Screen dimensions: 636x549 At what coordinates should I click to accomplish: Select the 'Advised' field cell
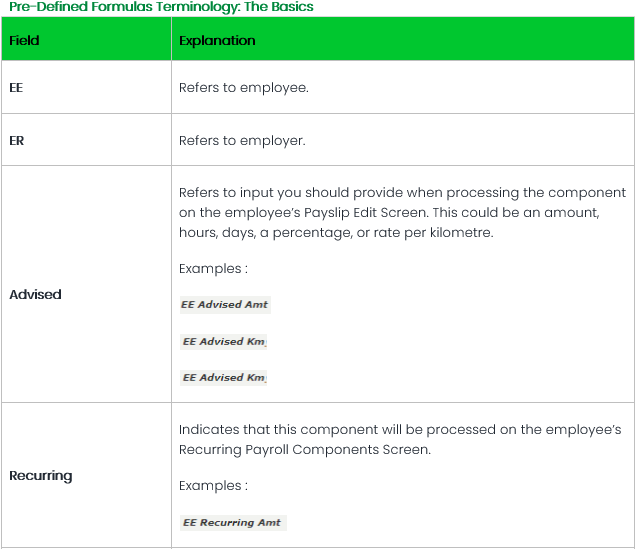coord(35,295)
